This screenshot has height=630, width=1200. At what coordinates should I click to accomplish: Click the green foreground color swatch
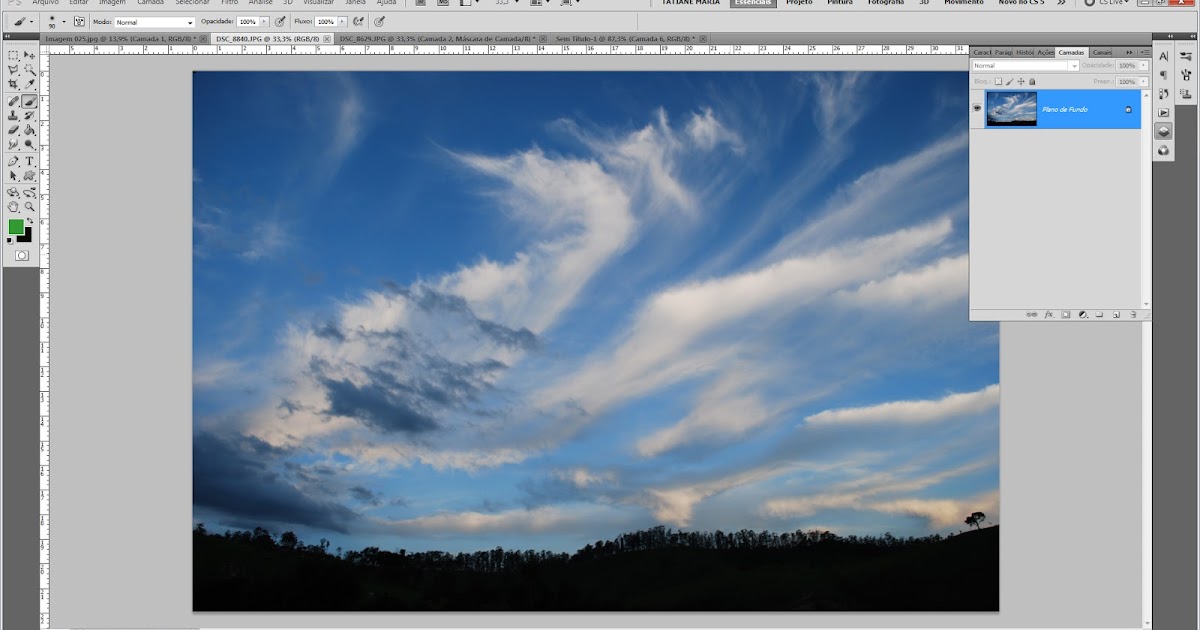coord(16,227)
